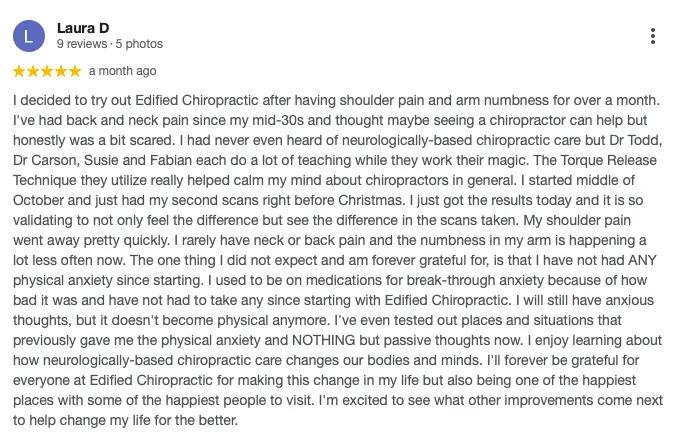Open the Laura D reviewer name
686x441 pixels.
(83, 28)
